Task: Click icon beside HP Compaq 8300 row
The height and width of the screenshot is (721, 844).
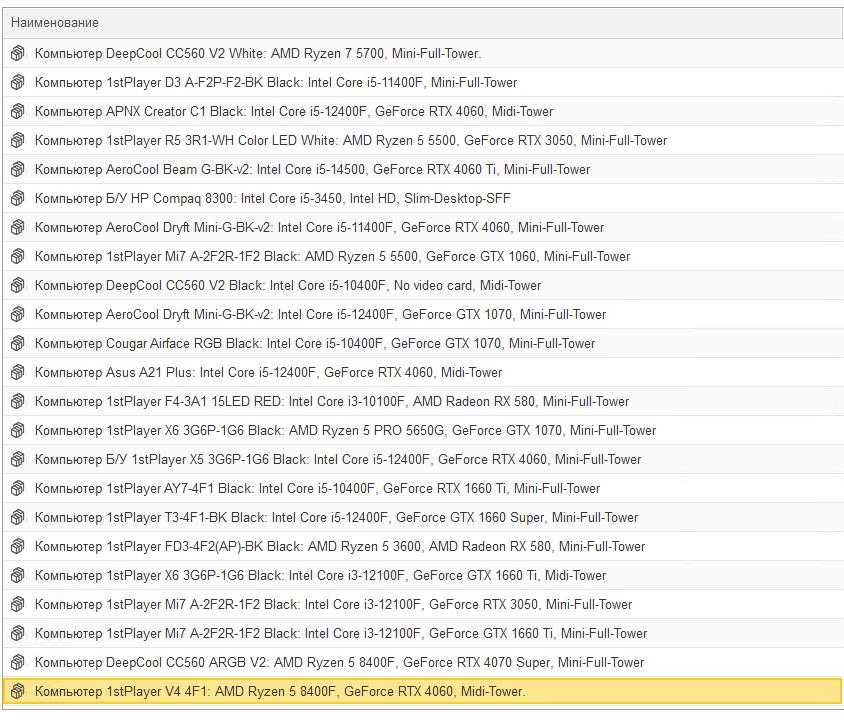Action: [18, 199]
